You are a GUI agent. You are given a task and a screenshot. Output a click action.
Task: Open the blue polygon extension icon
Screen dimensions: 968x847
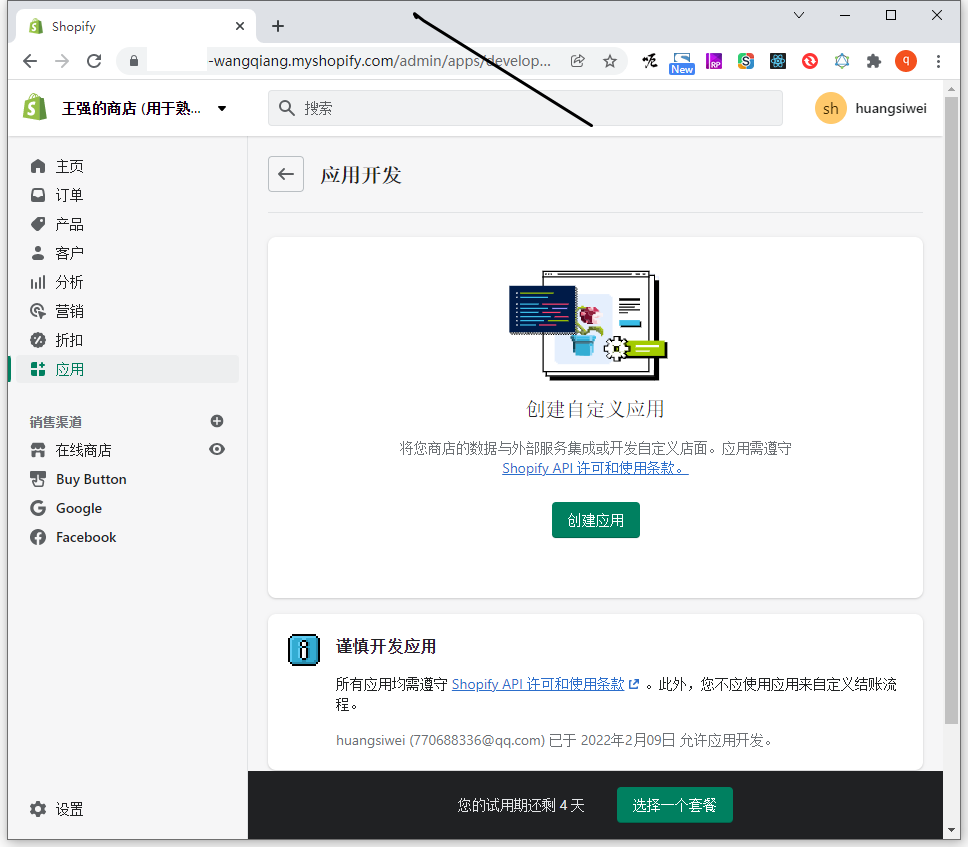[842, 61]
